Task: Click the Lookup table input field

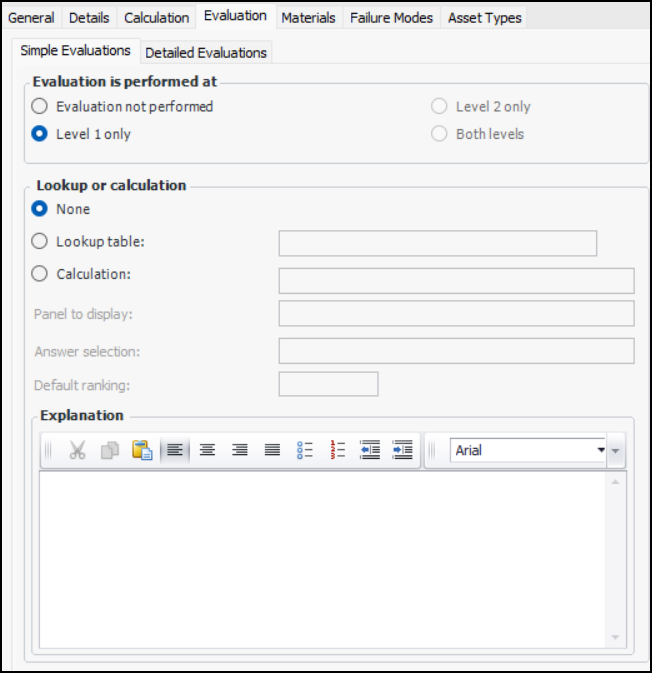Action: click(x=438, y=243)
